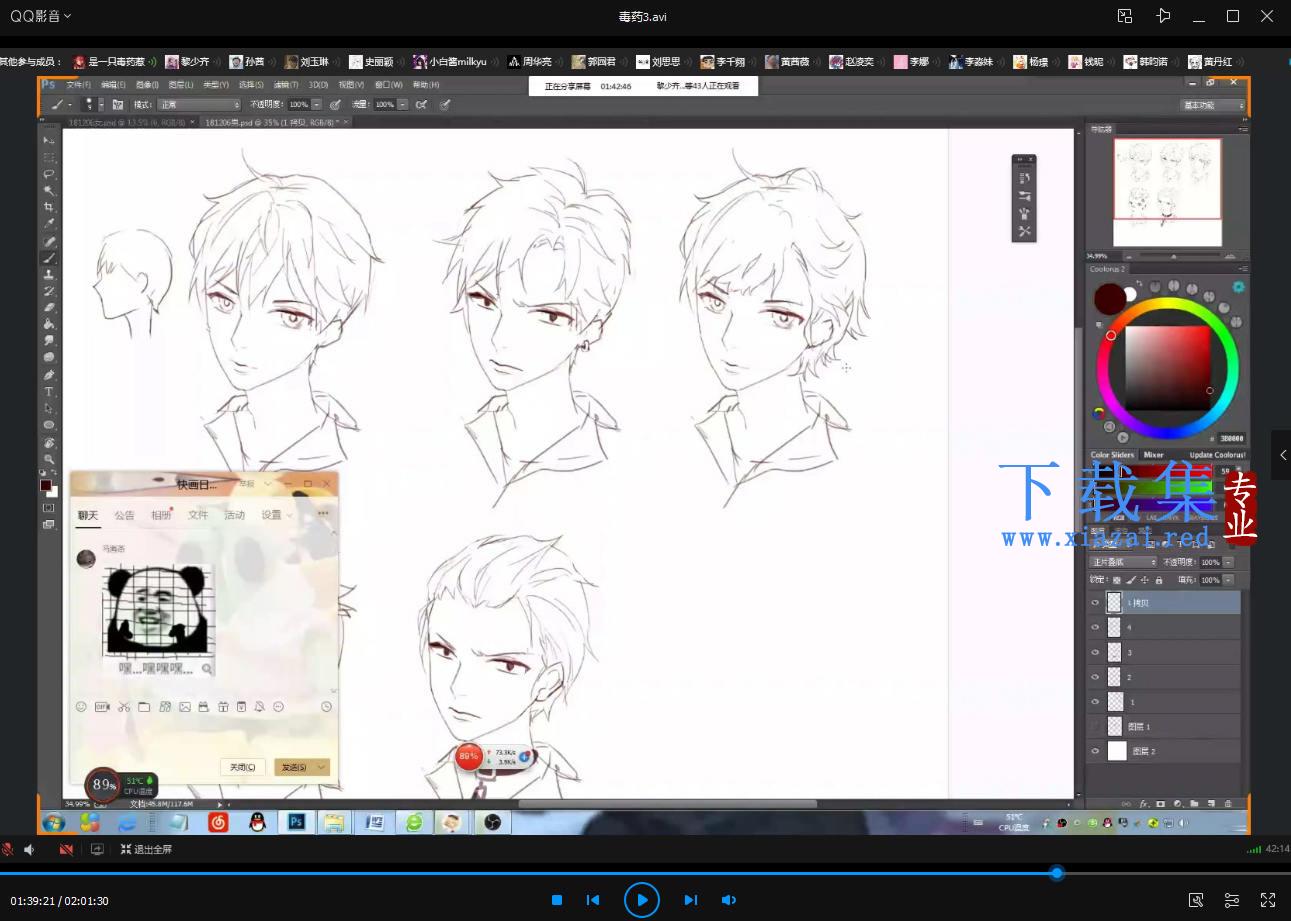1291x921 pixels.
Task: Select the Zoom magnifier tool
Action: pos(49,459)
